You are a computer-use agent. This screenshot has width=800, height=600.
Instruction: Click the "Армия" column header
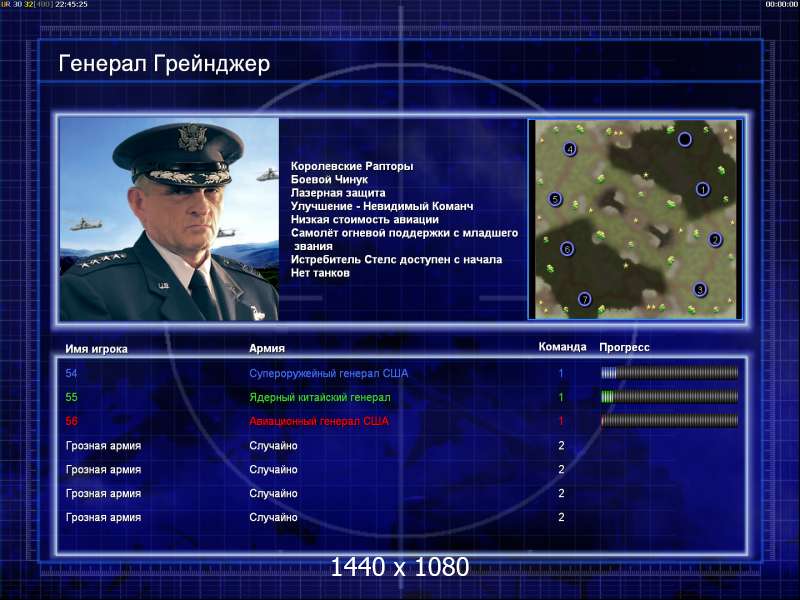[267, 348]
